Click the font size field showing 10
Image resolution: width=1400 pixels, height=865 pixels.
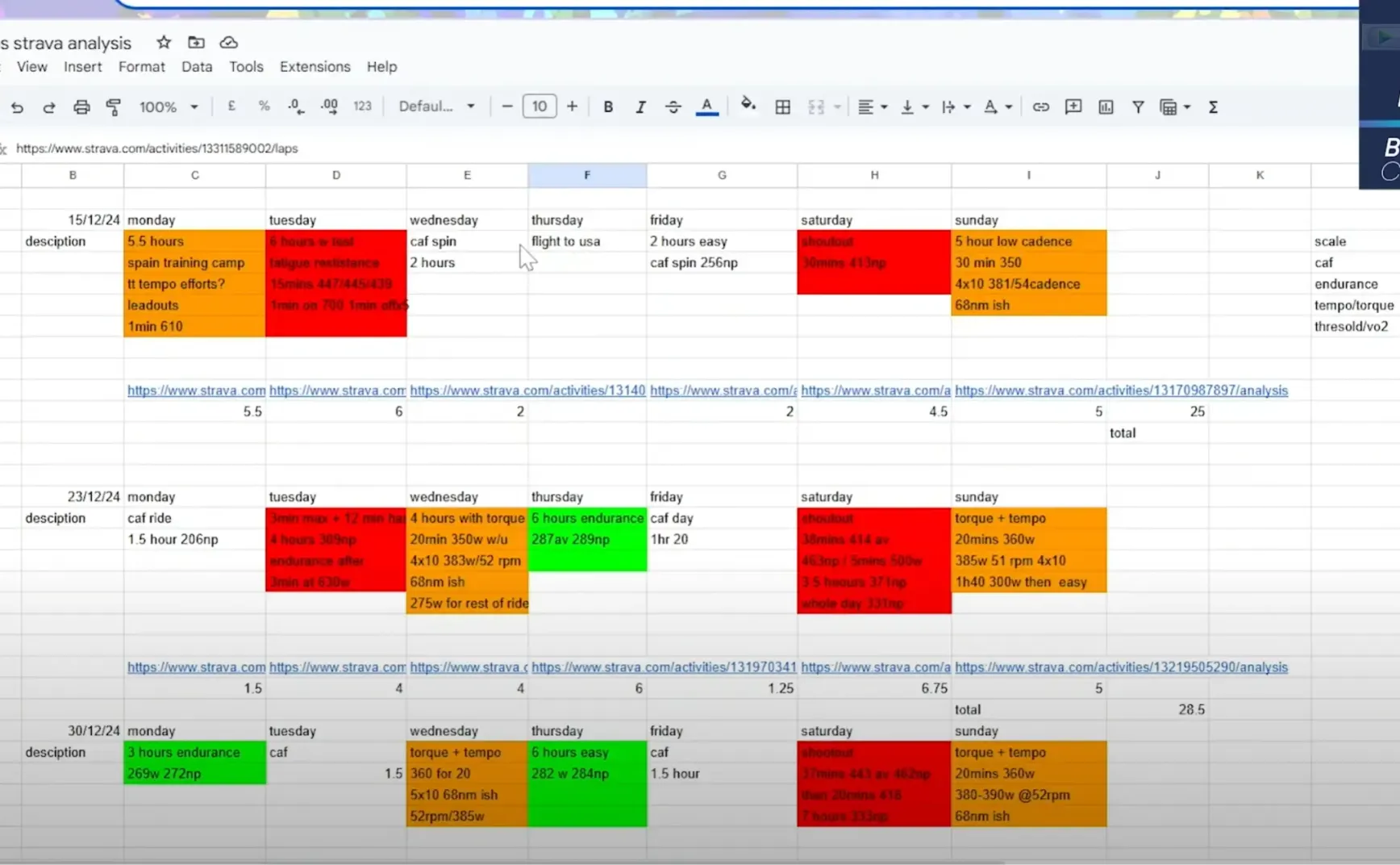pos(540,106)
